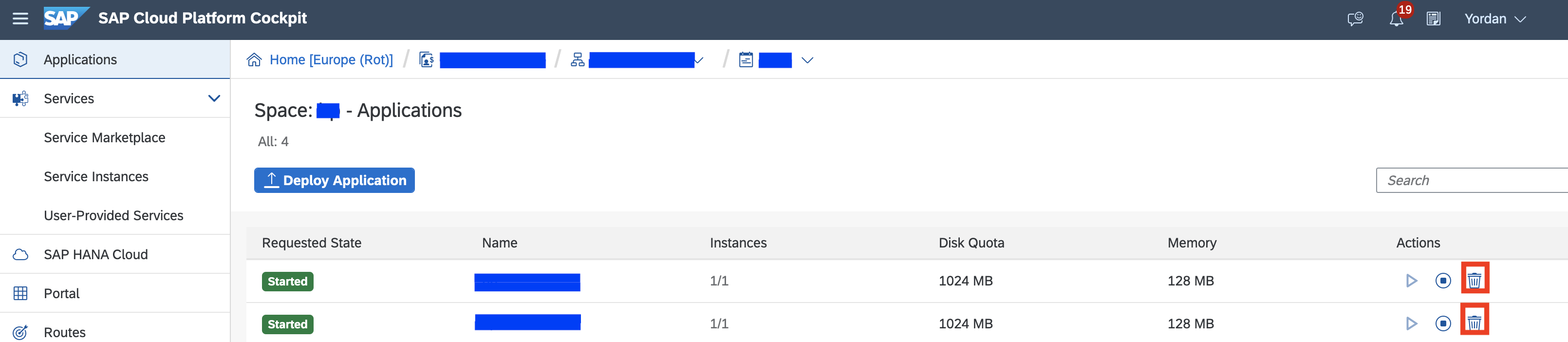Open the hamburger navigation menu
1568x342 pixels.
pyautogui.click(x=20, y=18)
